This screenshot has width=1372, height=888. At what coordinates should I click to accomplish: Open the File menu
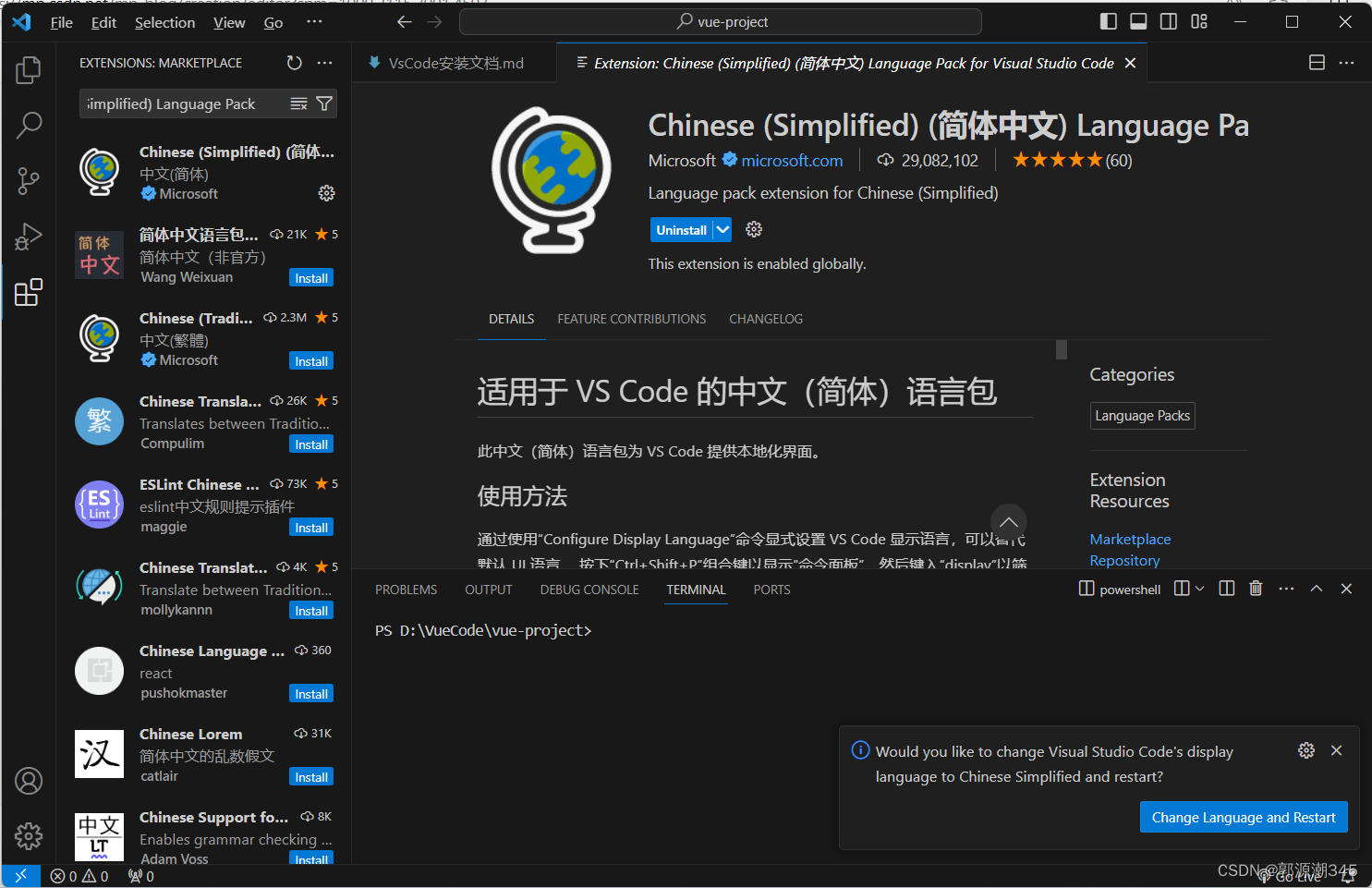coord(62,22)
